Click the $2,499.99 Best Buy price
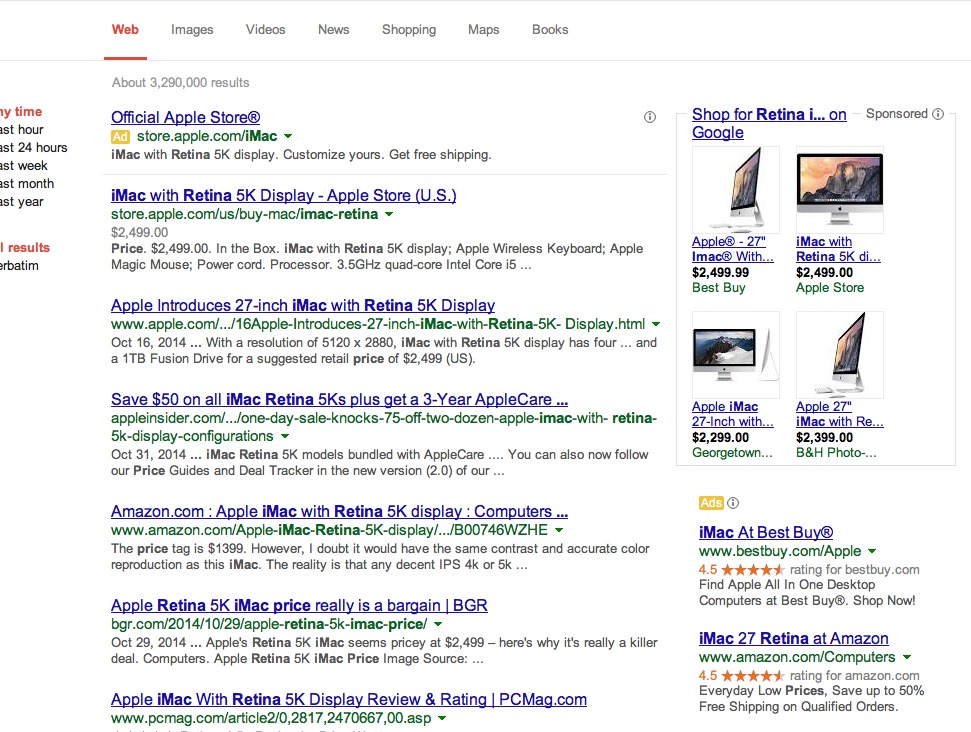971x732 pixels. tap(721, 272)
